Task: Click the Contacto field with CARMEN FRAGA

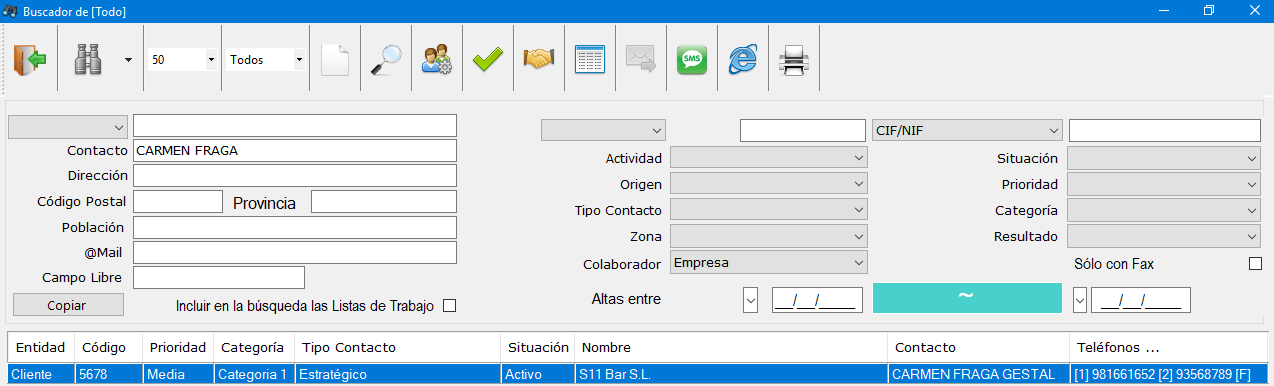Action: [295, 151]
